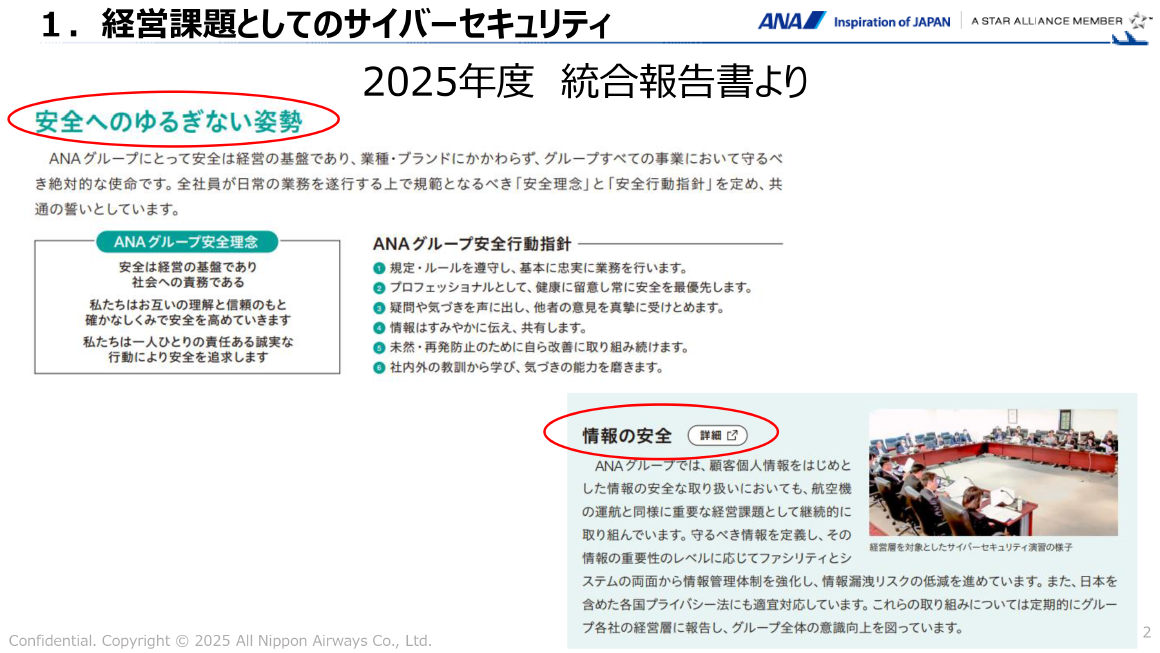Select numbered circle ❶ before 規定・ルールを遵守し
1160x653 pixels.
(377, 267)
